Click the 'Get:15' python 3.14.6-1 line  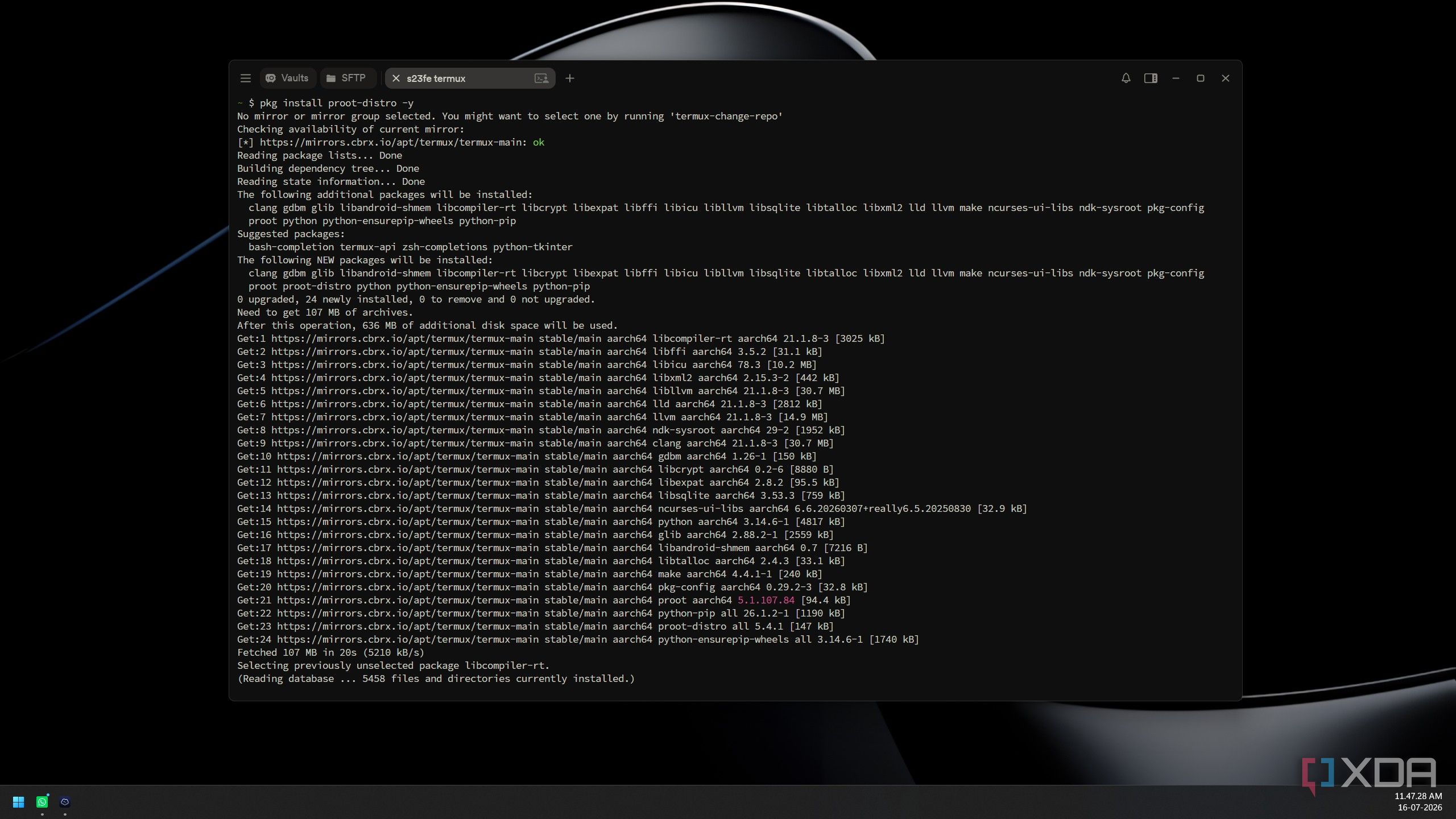541,522
